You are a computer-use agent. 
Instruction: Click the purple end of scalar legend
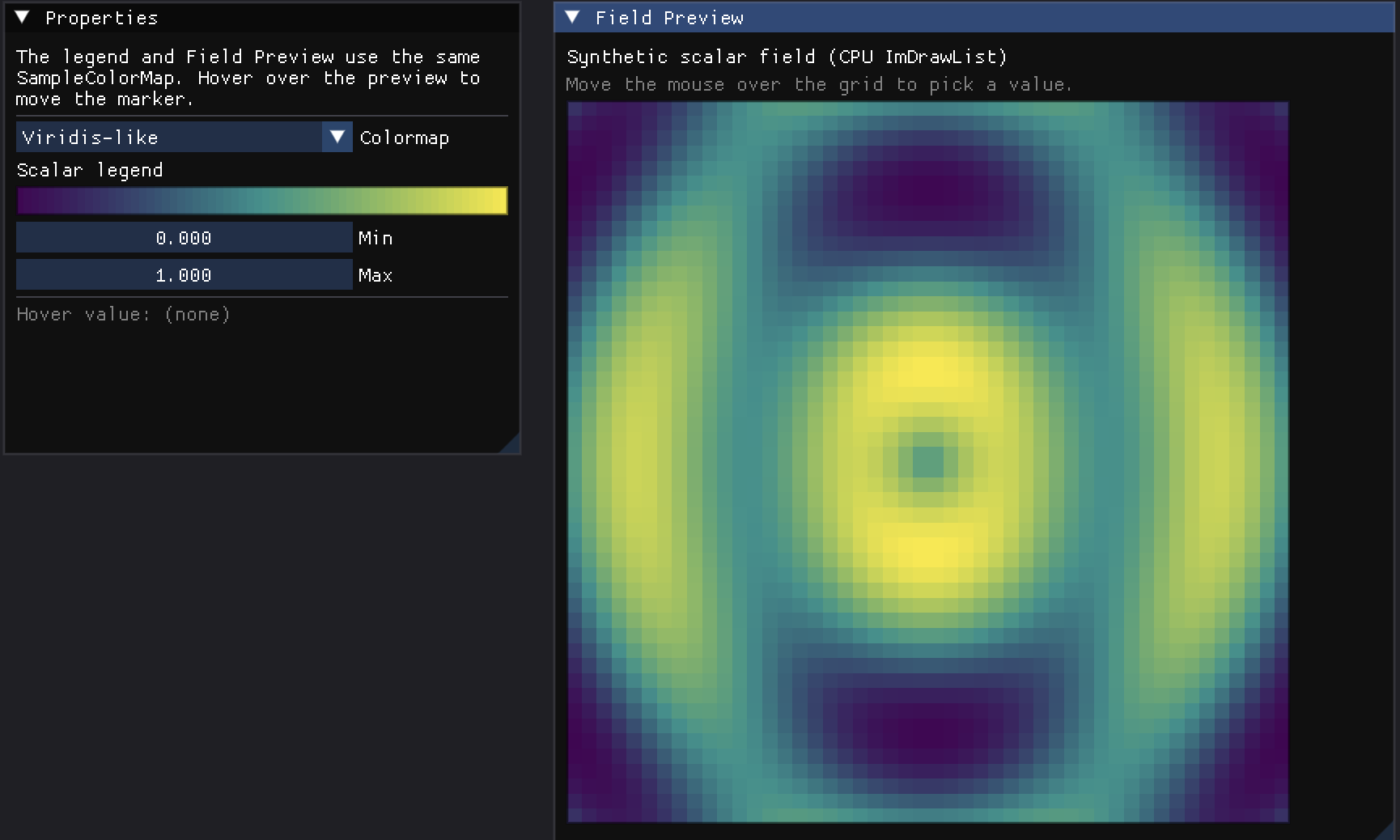pos(31,201)
